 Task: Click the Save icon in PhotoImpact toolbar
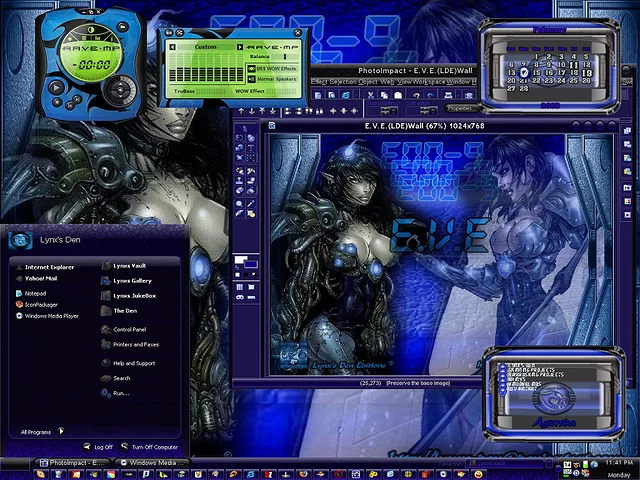[318, 95]
